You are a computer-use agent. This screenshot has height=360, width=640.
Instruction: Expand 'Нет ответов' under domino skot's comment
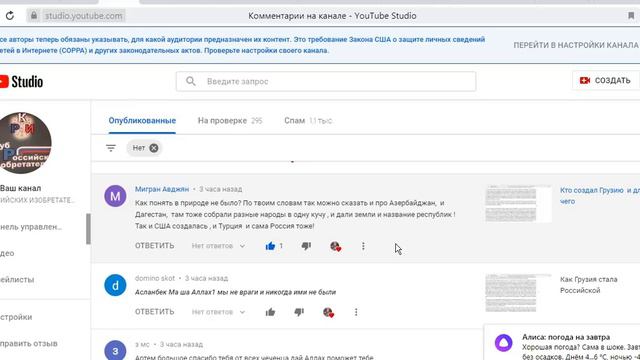218,312
